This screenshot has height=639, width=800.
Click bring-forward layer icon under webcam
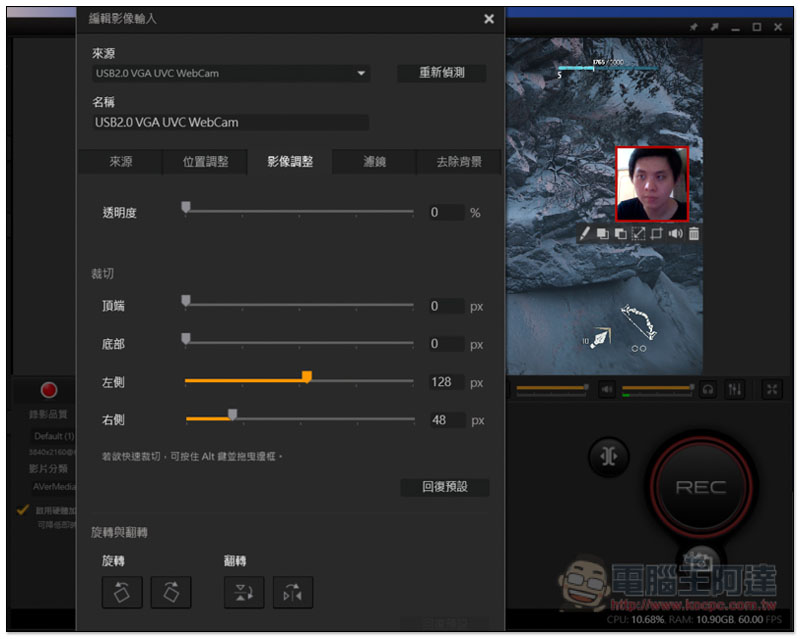pos(603,234)
